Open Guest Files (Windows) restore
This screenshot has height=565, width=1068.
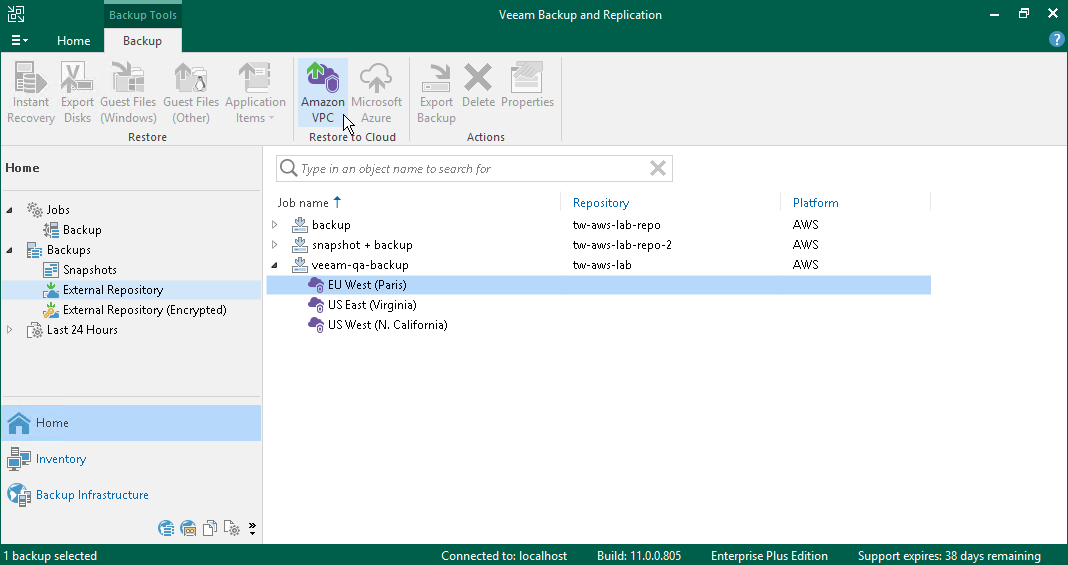[x=128, y=93]
